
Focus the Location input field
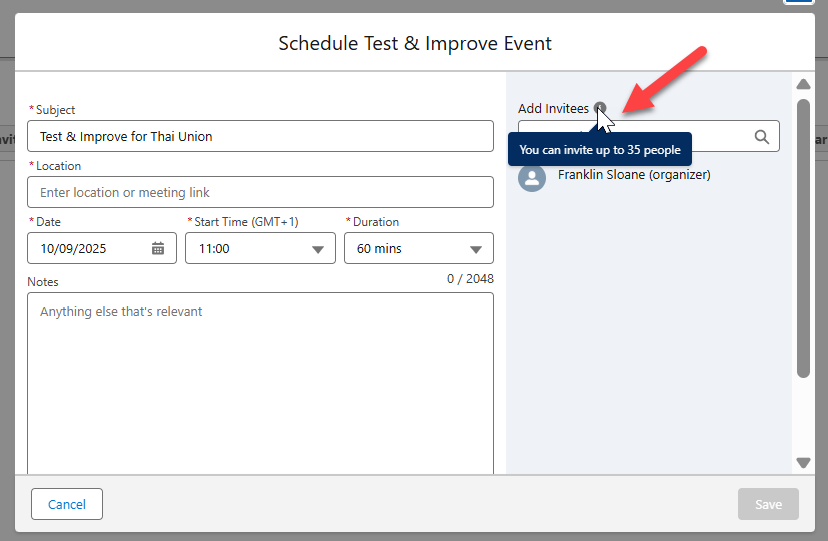(260, 192)
